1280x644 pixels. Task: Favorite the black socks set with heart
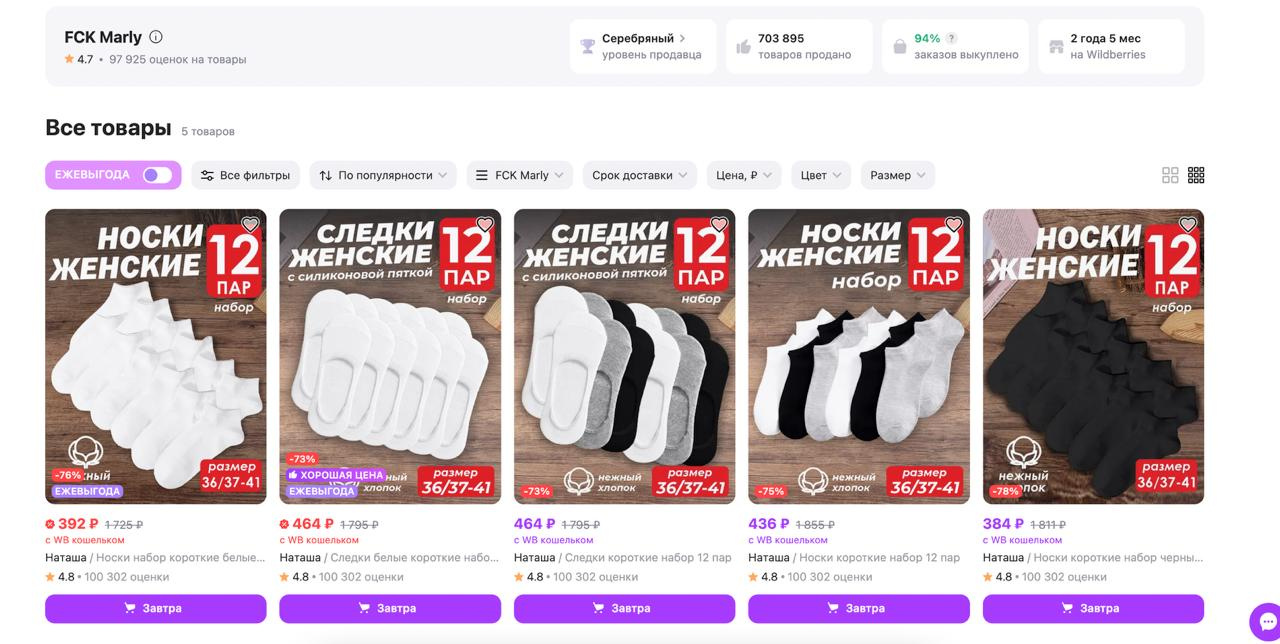[x=1188, y=225]
